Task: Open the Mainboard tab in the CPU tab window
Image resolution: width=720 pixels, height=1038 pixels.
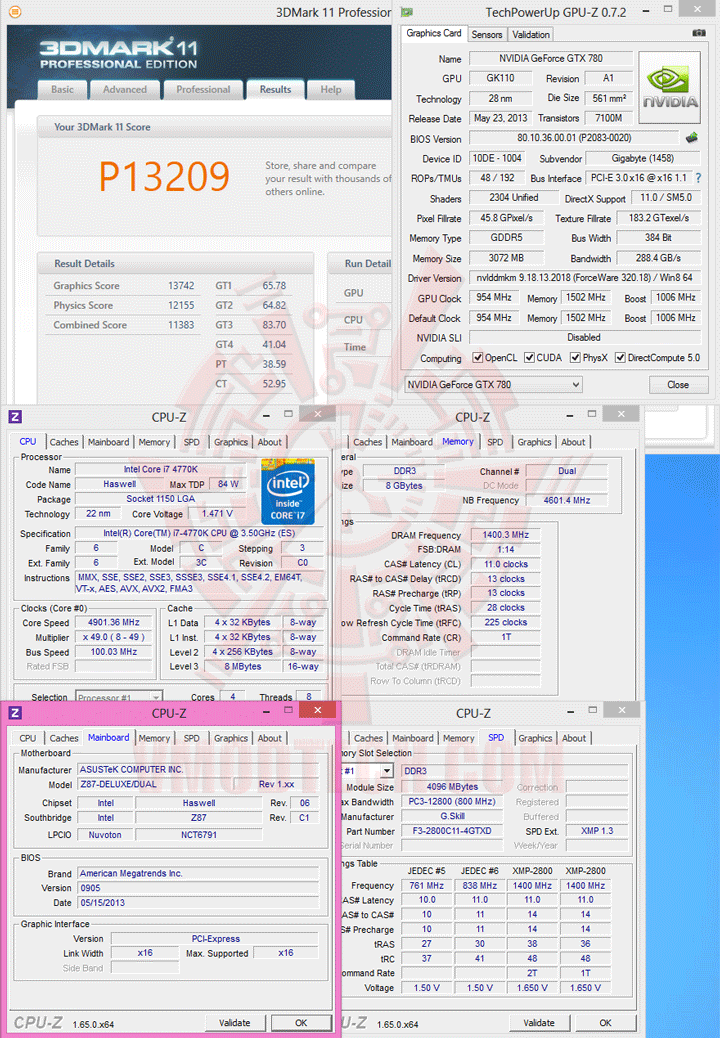Action: (109, 442)
